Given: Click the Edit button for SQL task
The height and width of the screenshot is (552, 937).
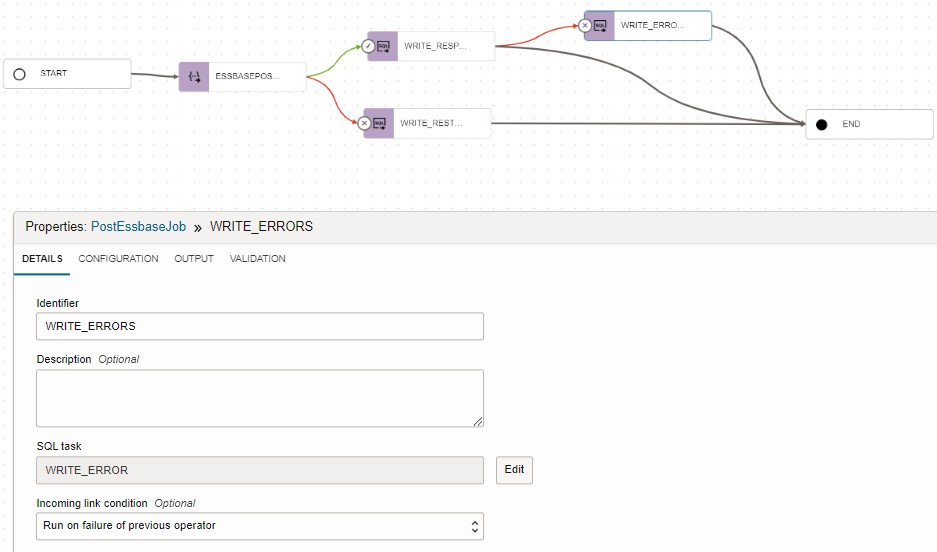Looking at the screenshot, I should (514, 470).
